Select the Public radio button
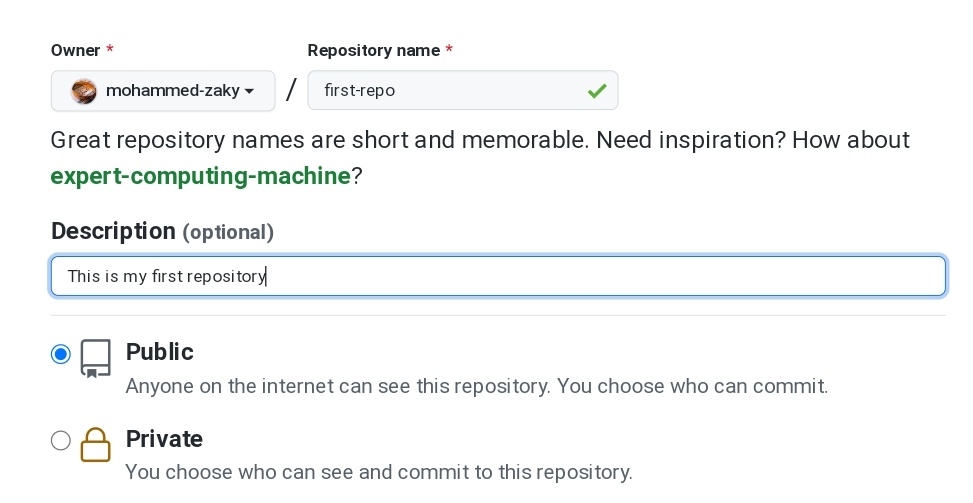973x503 pixels. 61,354
